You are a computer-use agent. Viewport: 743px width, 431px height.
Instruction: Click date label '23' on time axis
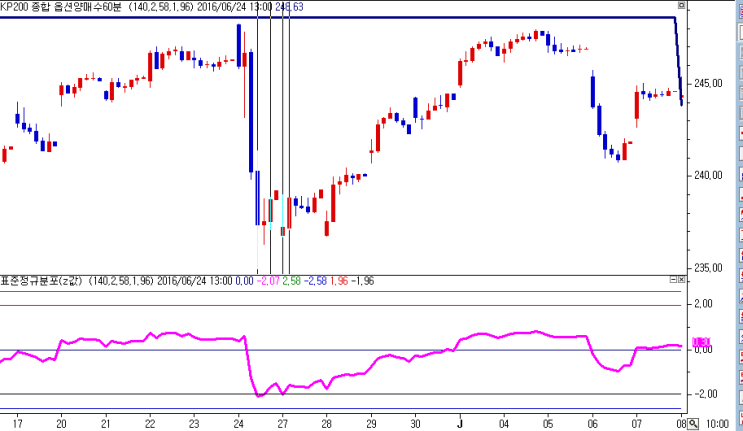[194, 423]
